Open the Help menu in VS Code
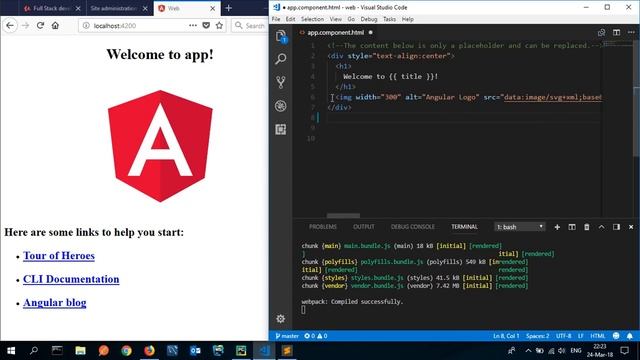This screenshot has height=360, width=640. coord(407,19)
